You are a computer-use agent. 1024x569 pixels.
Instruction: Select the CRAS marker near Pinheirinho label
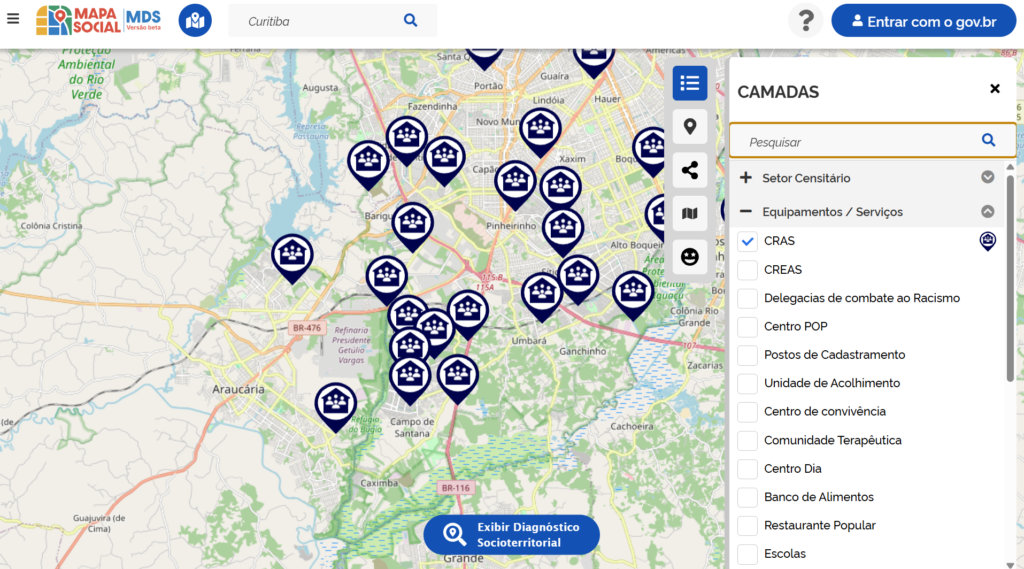pos(562,232)
